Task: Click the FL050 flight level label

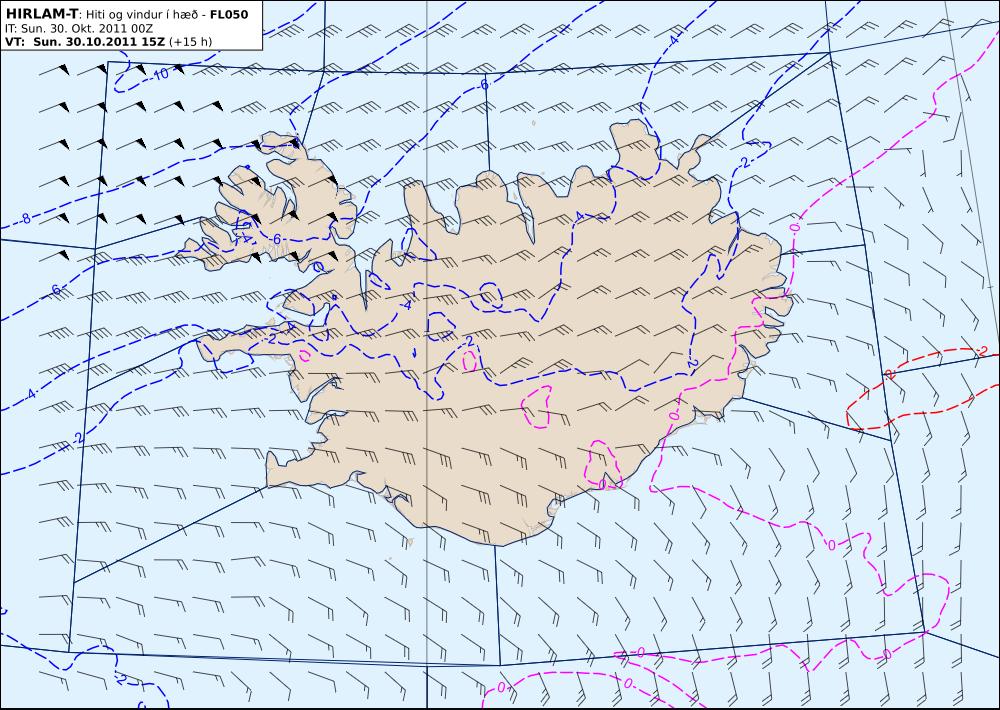Action: click(229, 14)
